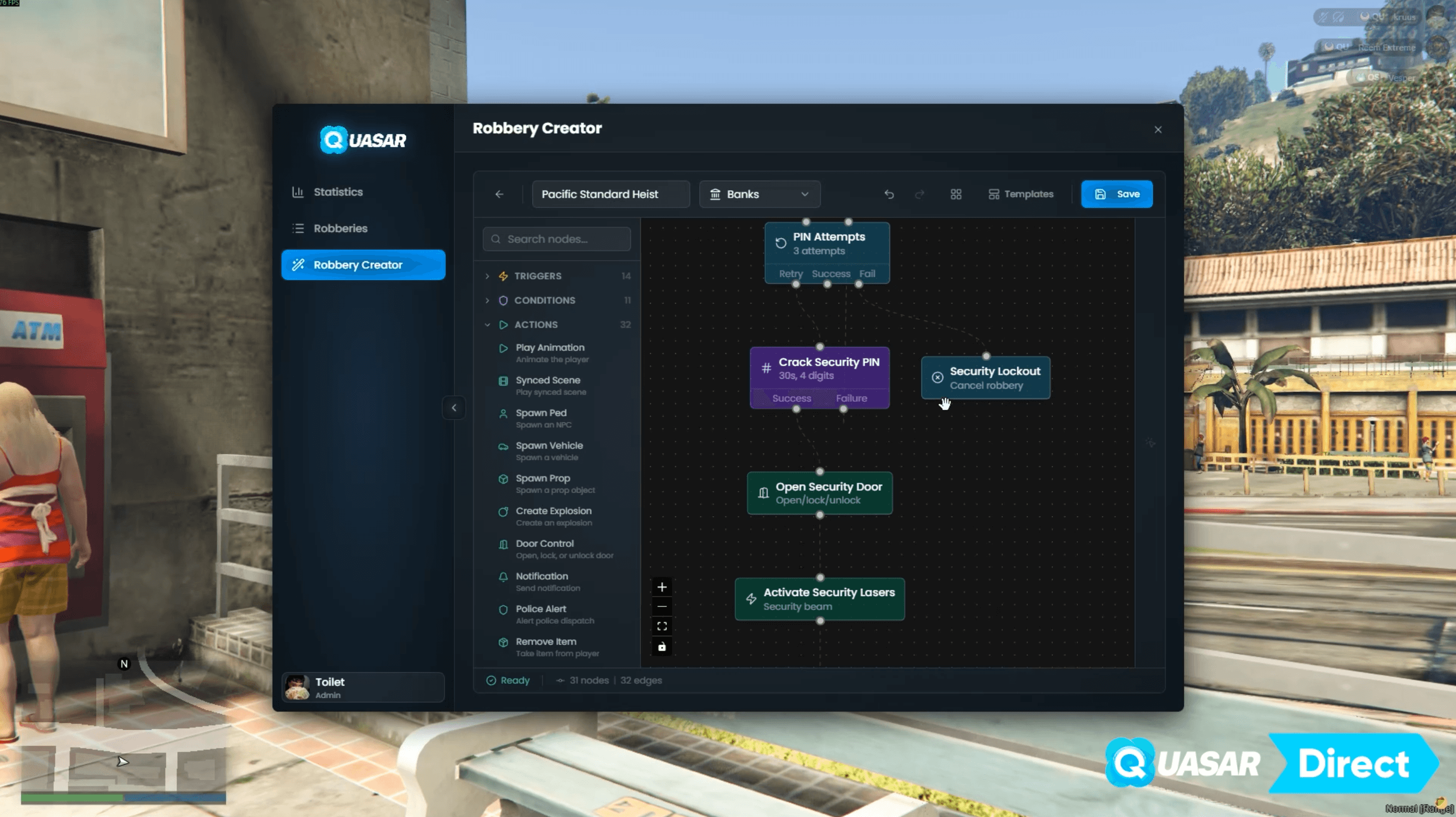Toggle the canvas lock padlock icon
1456x817 pixels.
(x=661, y=646)
